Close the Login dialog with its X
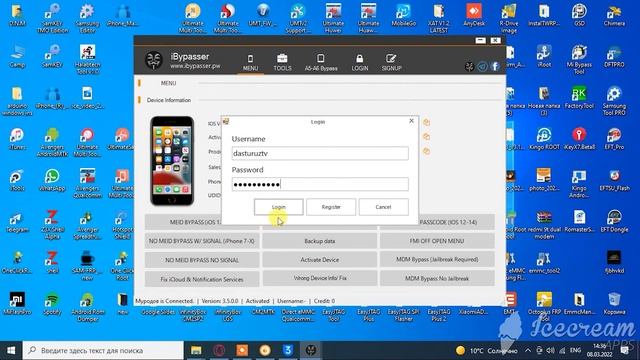 click(411, 121)
